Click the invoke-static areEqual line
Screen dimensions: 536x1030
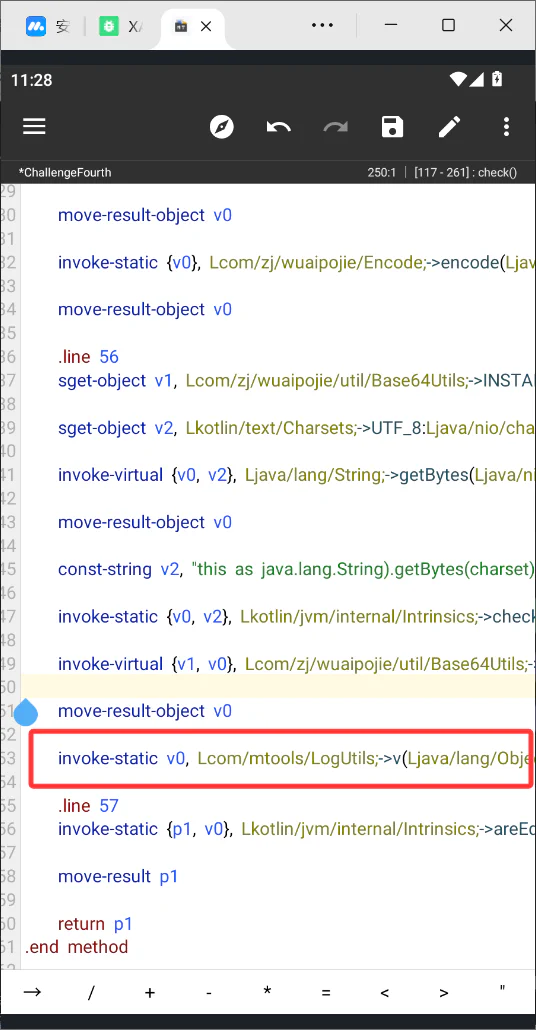(x=297, y=830)
